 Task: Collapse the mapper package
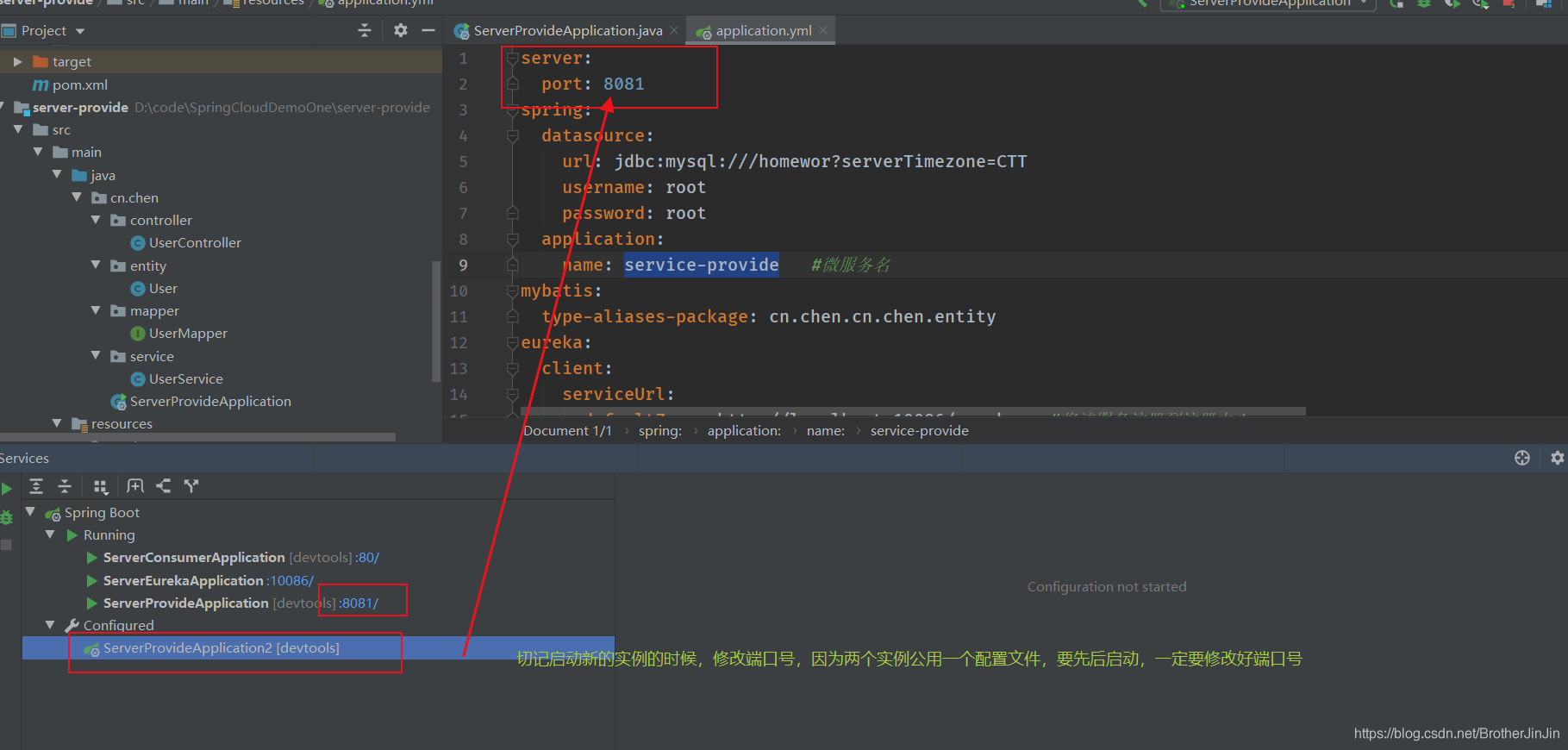pyautogui.click(x=96, y=310)
